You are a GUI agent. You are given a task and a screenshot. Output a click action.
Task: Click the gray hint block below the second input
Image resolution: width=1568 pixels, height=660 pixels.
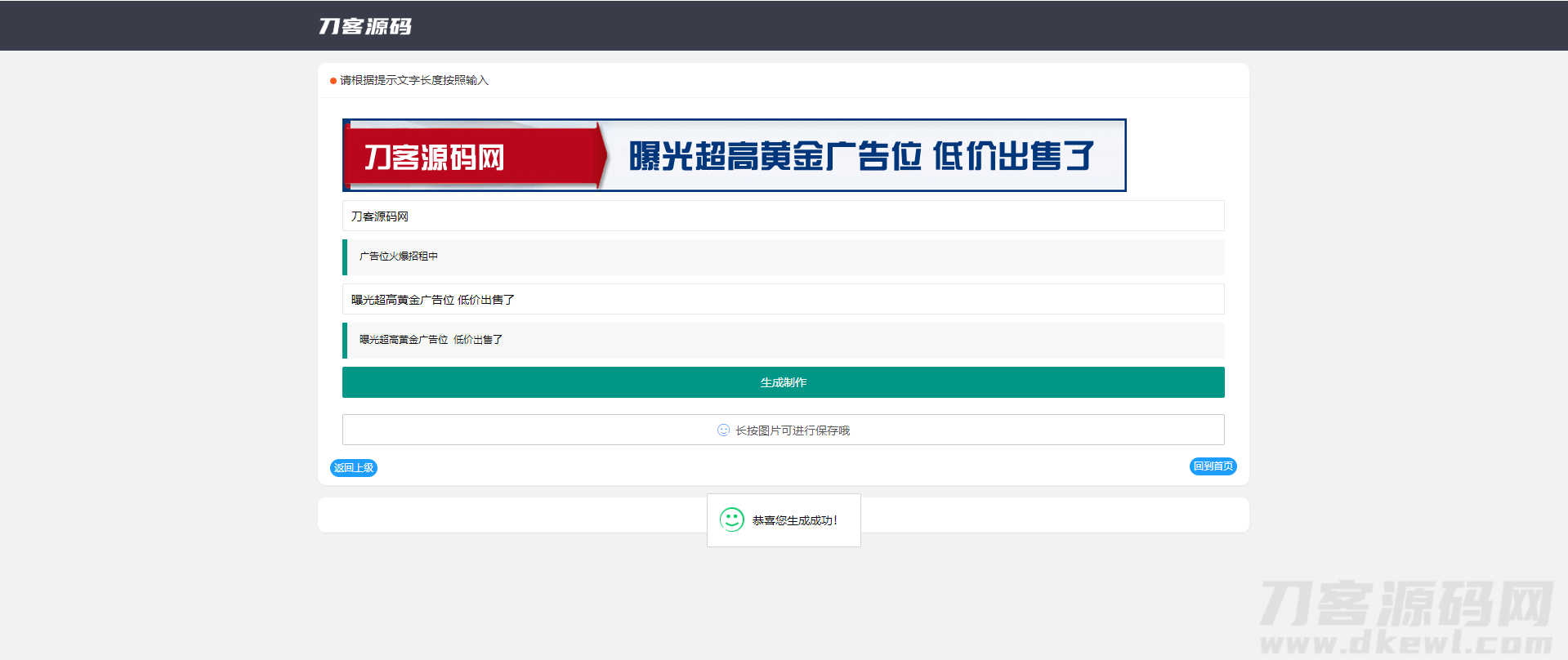(784, 341)
